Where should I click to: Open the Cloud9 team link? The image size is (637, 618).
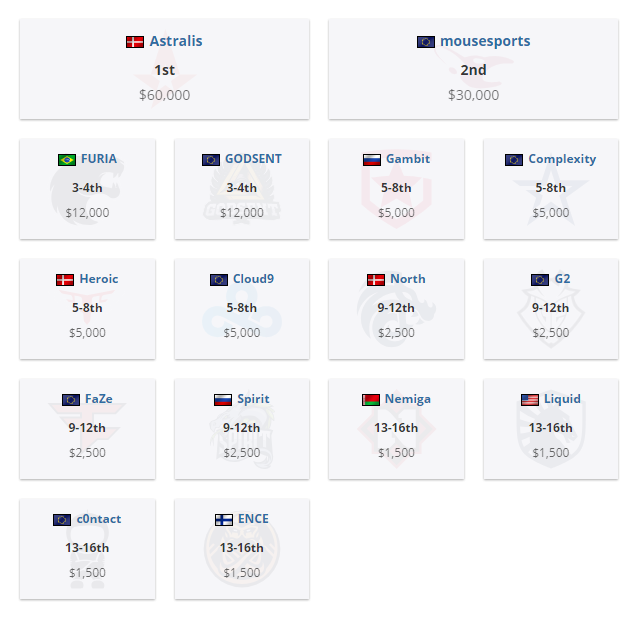click(253, 279)
